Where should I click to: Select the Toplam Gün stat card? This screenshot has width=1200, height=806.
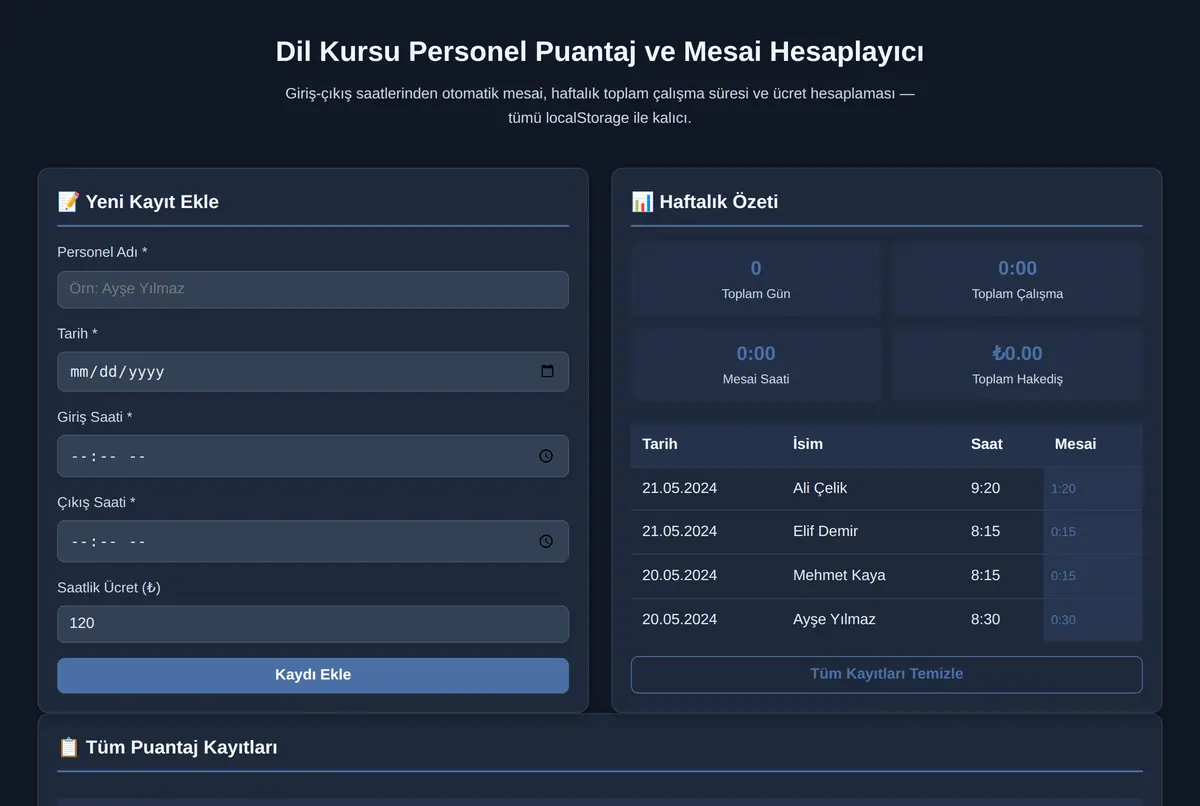tap(756, 279)
